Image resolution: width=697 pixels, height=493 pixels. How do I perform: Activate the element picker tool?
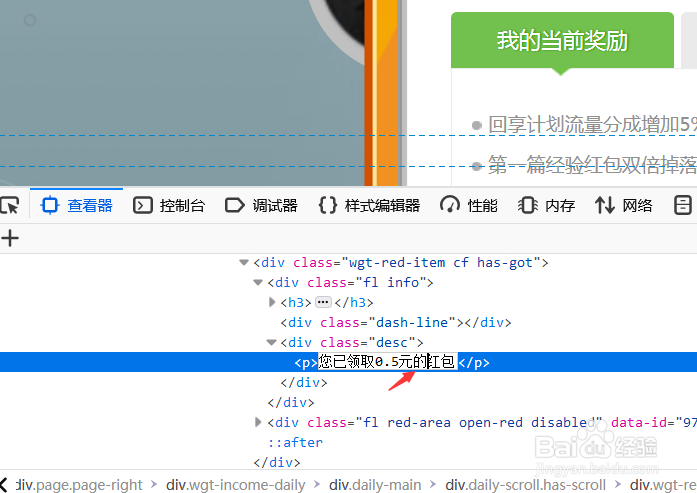click(x=10, y=205)
